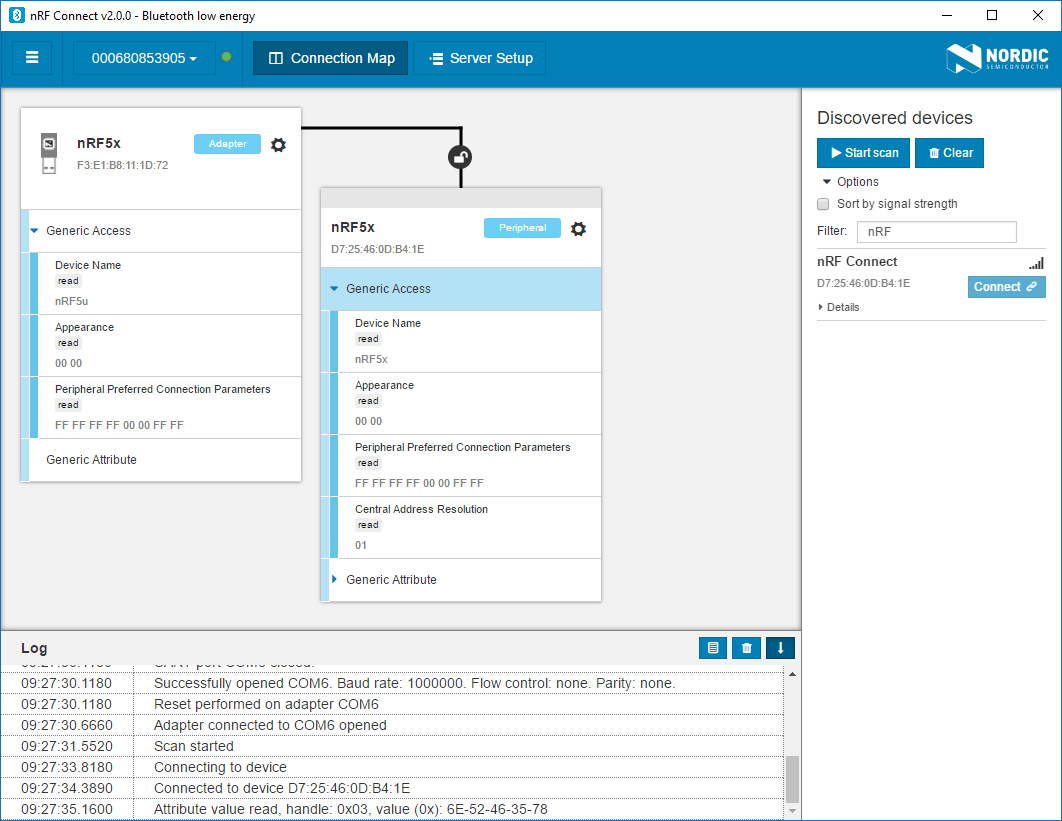
Task: Click log entry 'Reset performed on adapter COM6'
Action: [x=266, y=704]
